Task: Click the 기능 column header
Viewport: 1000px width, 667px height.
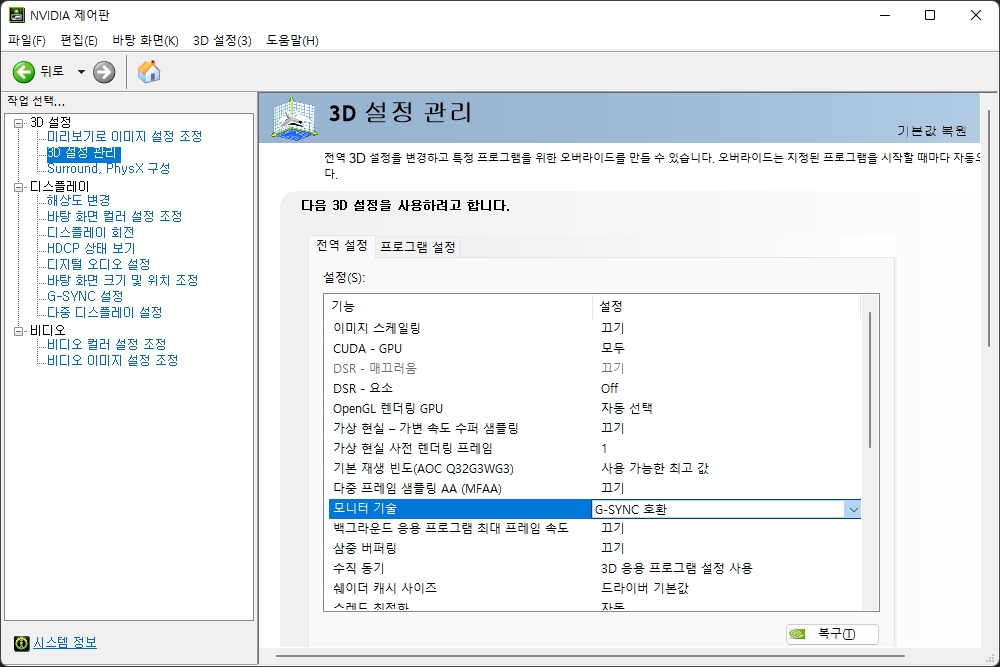Action: click(x=459, y=306)
